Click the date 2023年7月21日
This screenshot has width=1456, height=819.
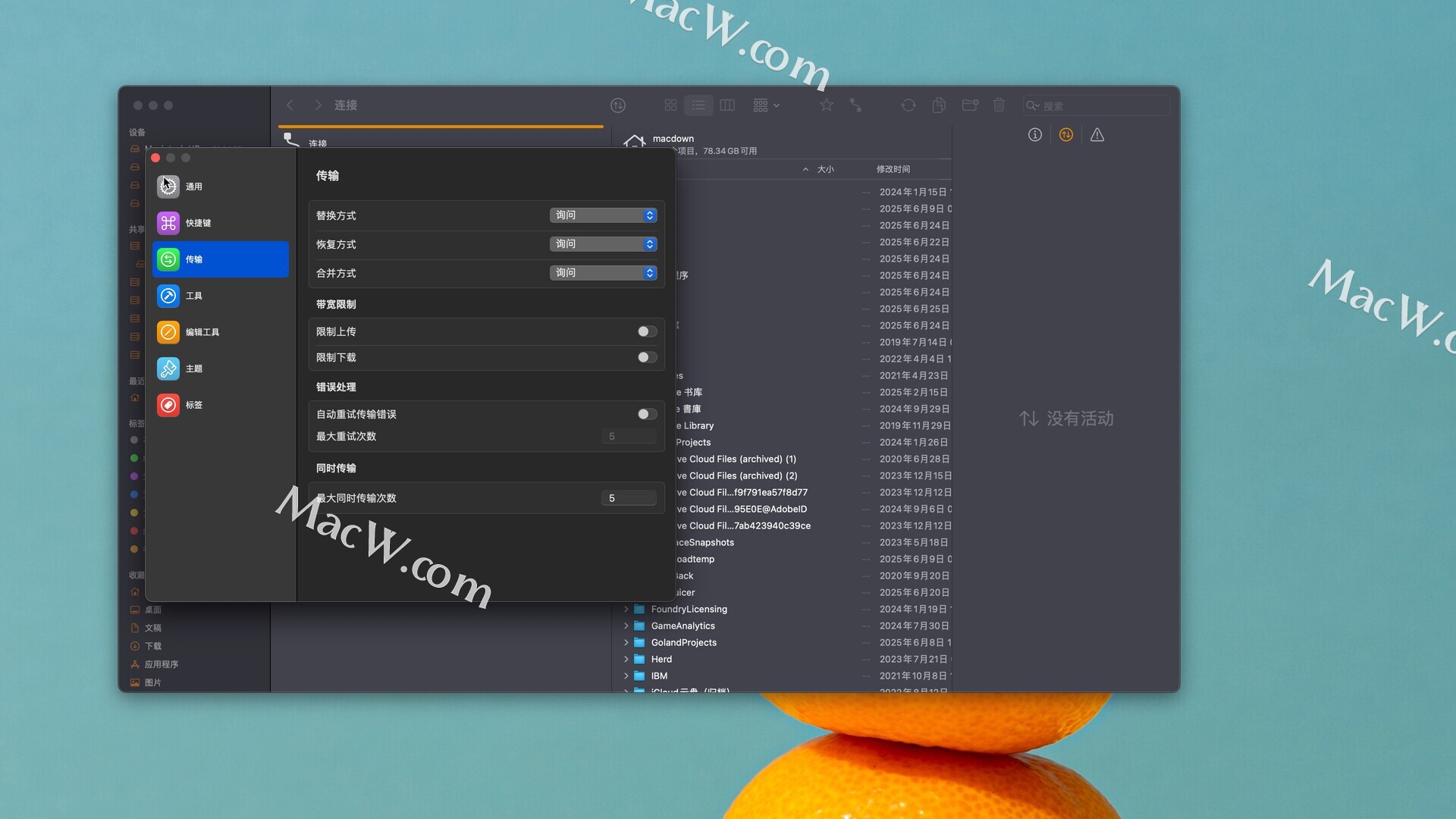(x=913, y=659)
